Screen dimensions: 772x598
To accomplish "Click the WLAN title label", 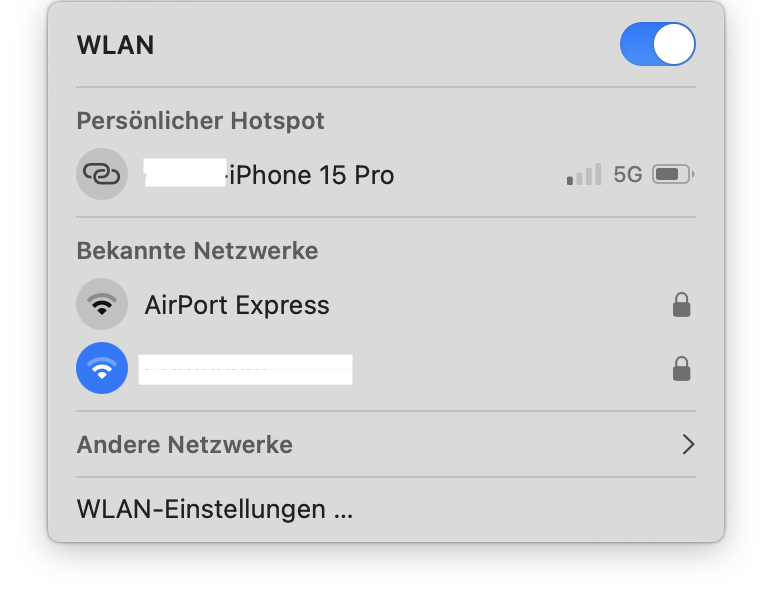I will coord(115,45).
